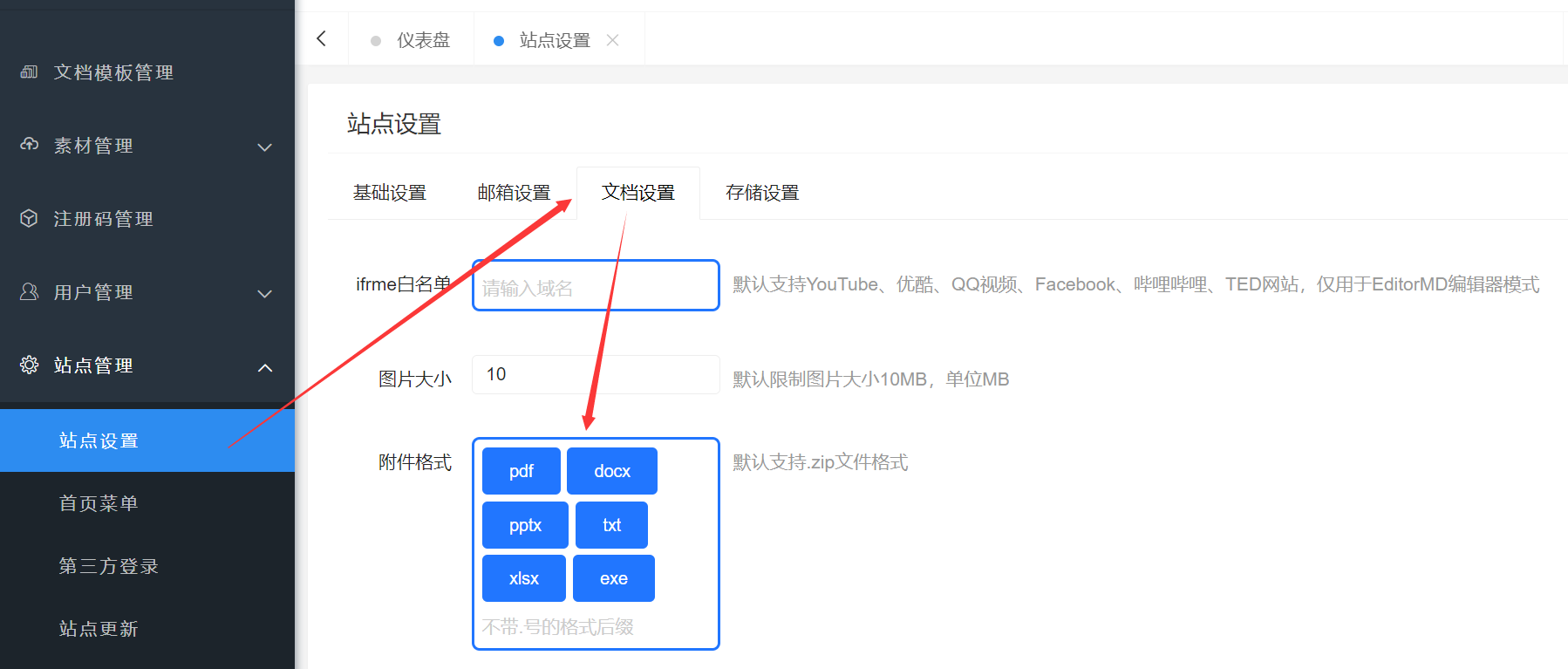Expand the 素材管理 menu chevron
The height and width of the screenshot is (669, 1568).
[265, 147]
